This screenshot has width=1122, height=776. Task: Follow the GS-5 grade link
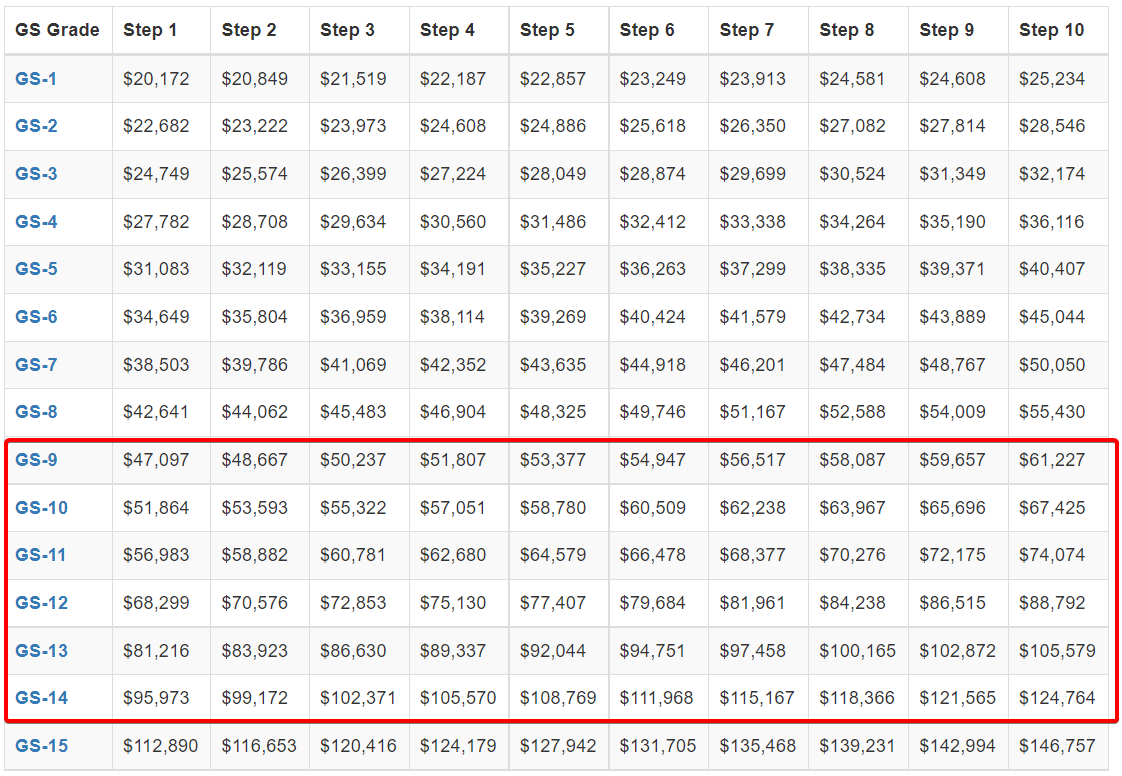coord(36,269)
